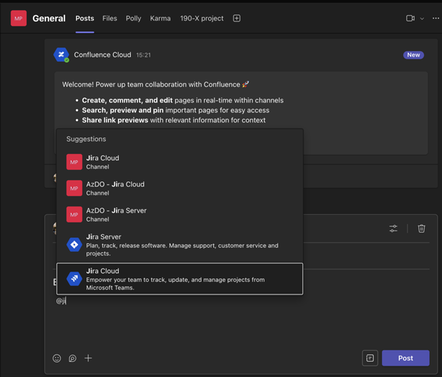Open the emoji picker
The width and height of the screenshot is (442, 377).
pos(57,358)
